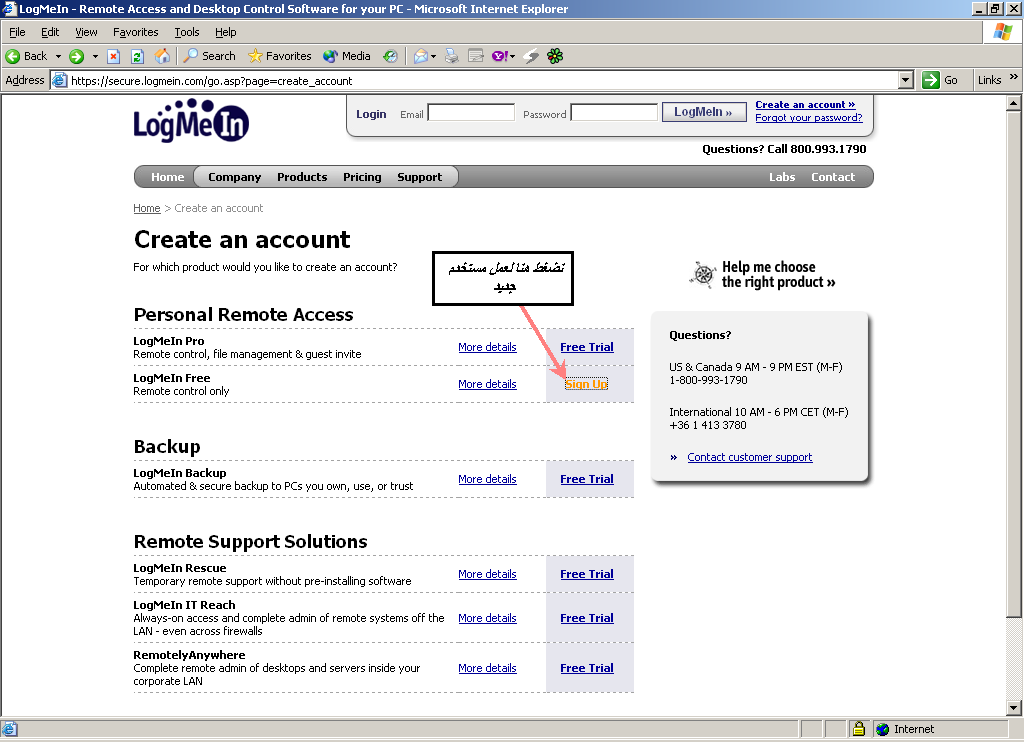Select the Home tab in site navigation
The height and width of the screenshot is (742, 1024).
tap(167, 177)
